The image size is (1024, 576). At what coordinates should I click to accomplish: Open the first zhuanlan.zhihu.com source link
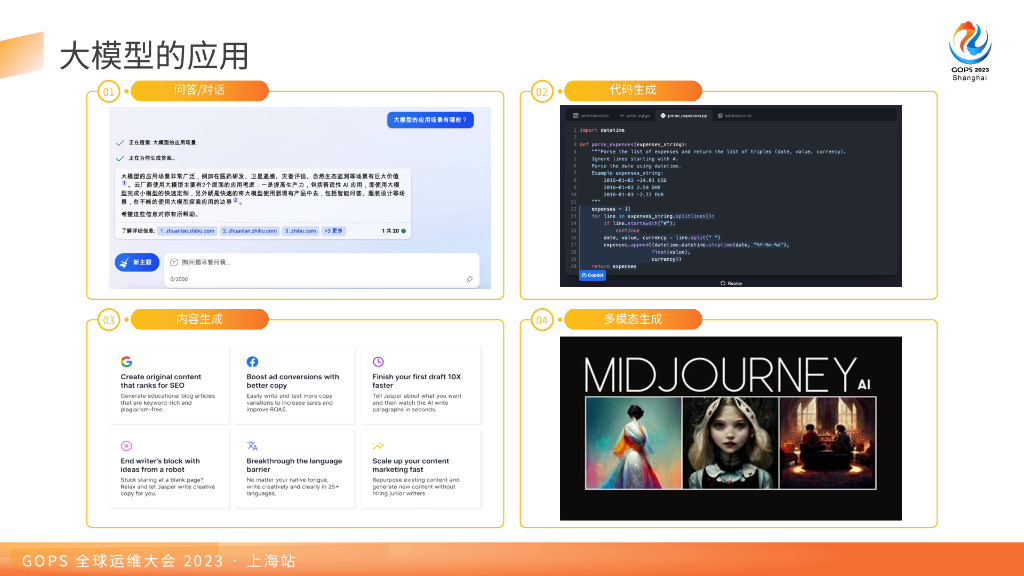(x=188, y=231)
